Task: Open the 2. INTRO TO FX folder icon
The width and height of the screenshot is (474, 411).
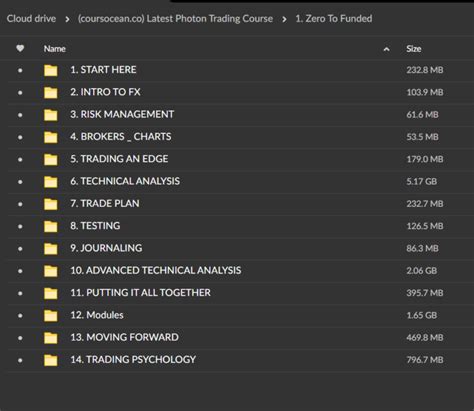Action: [x=51, y=93]
